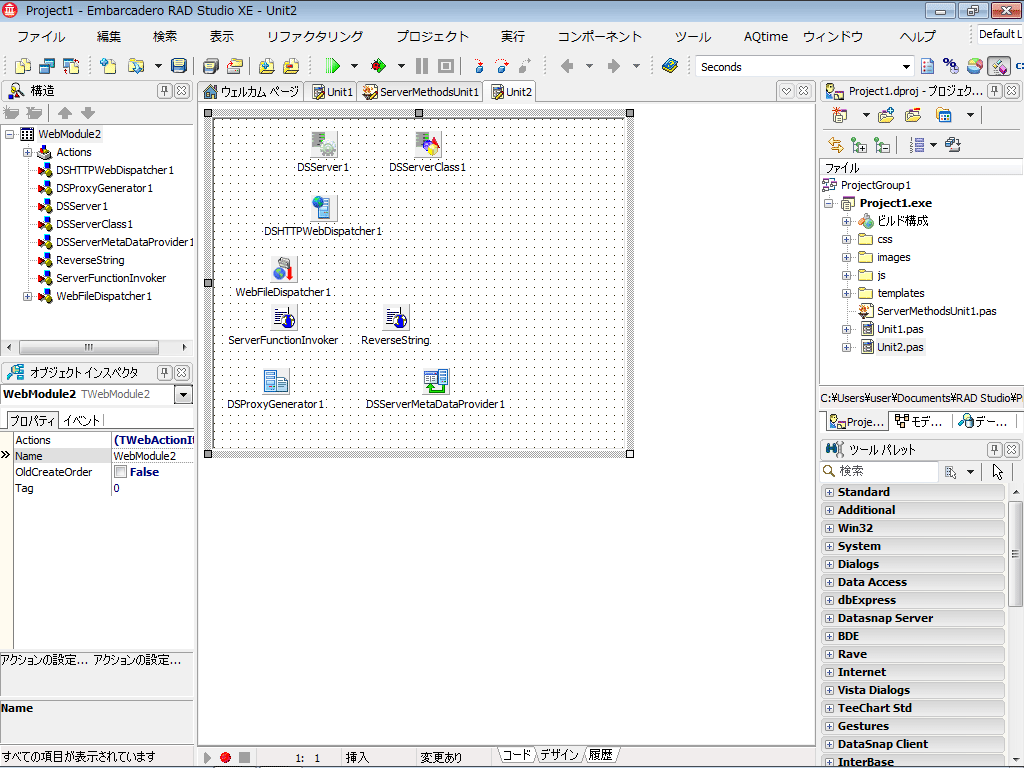Open the リファクタリング menu
The width and height of the screenshot is (1024, 768).
[x=315, y=37]
